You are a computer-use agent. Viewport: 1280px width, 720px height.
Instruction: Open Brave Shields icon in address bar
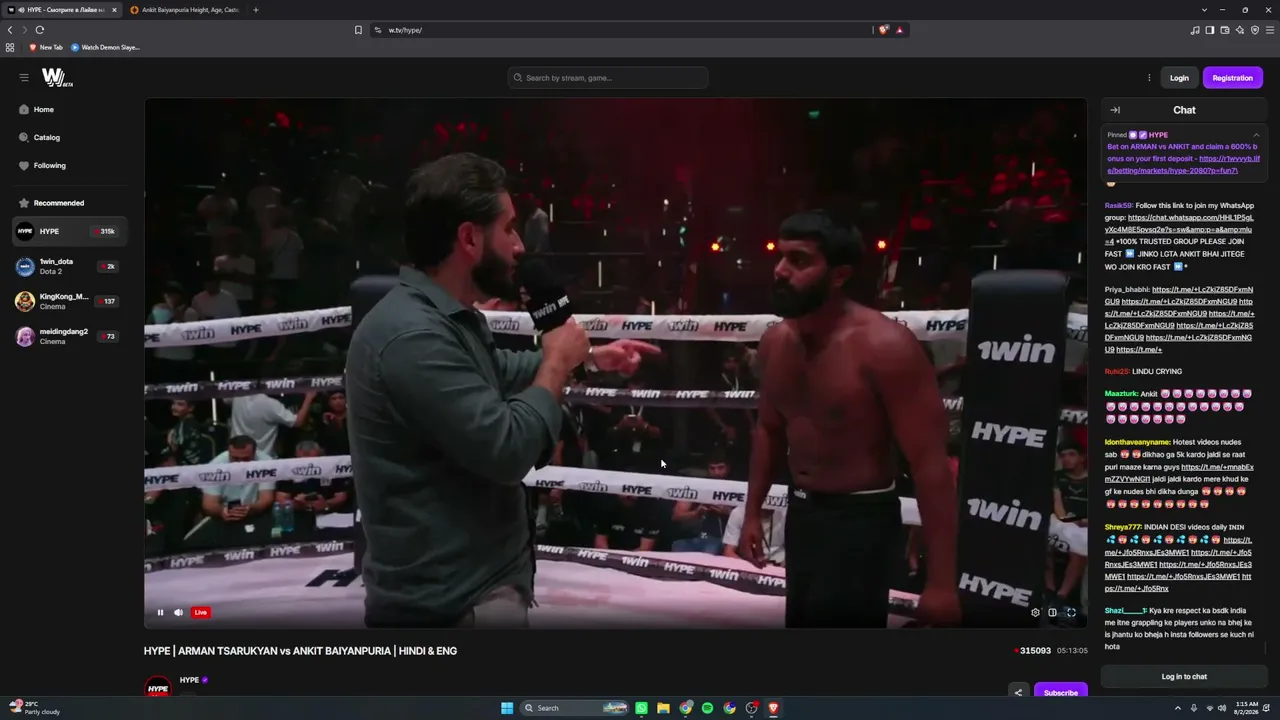883,30
